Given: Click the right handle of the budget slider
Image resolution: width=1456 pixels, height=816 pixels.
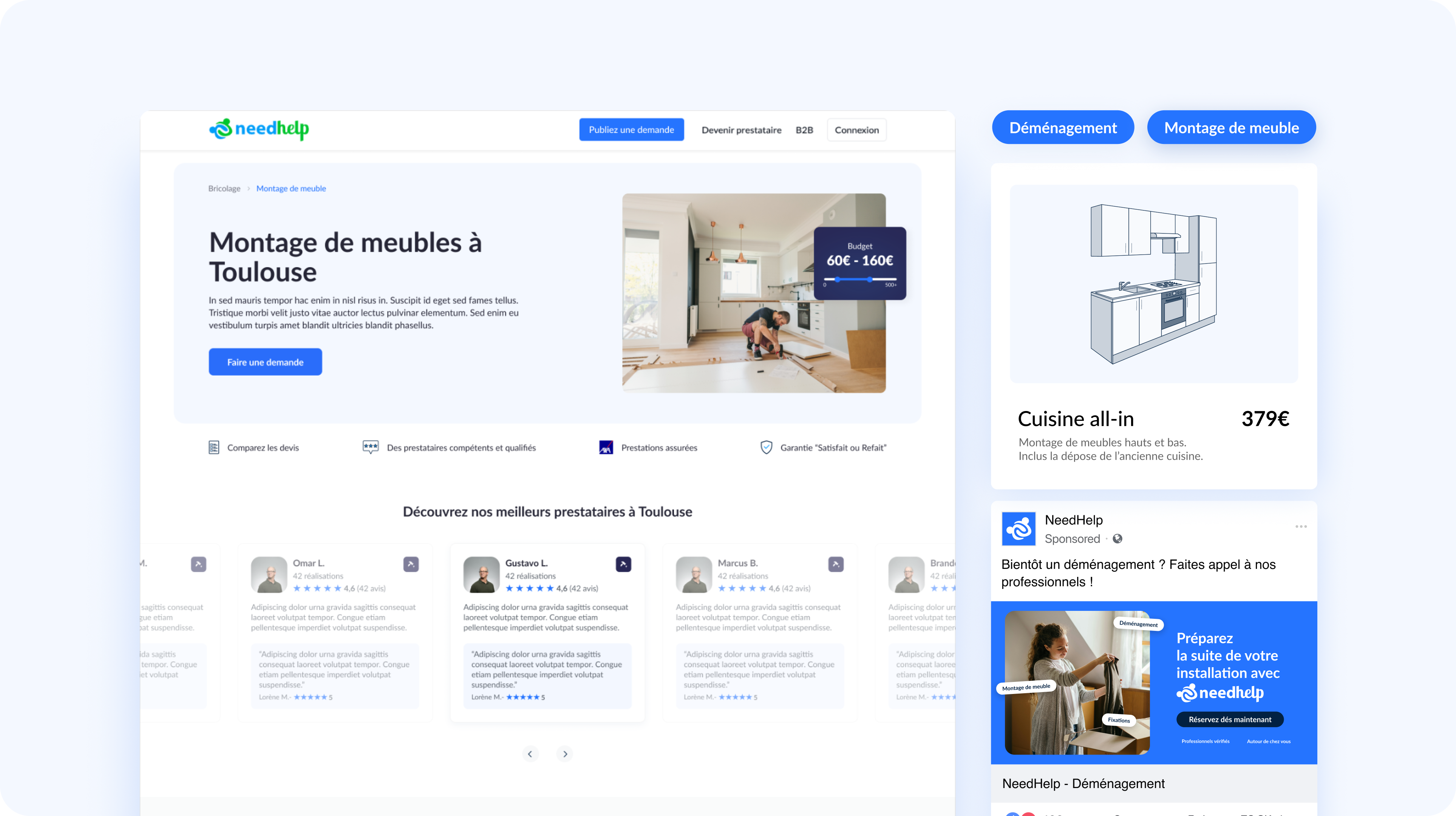Looking at the screenshot, I should point(870,279).
